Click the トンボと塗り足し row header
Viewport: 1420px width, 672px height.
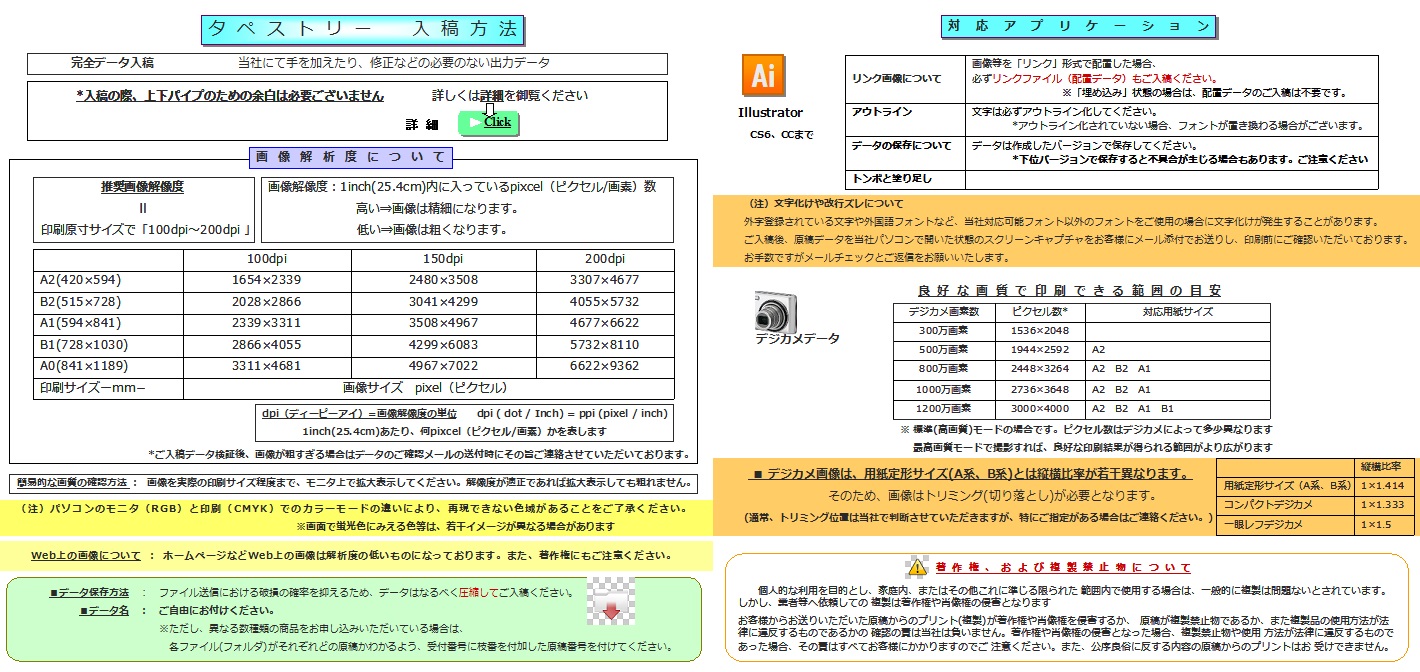905,180
